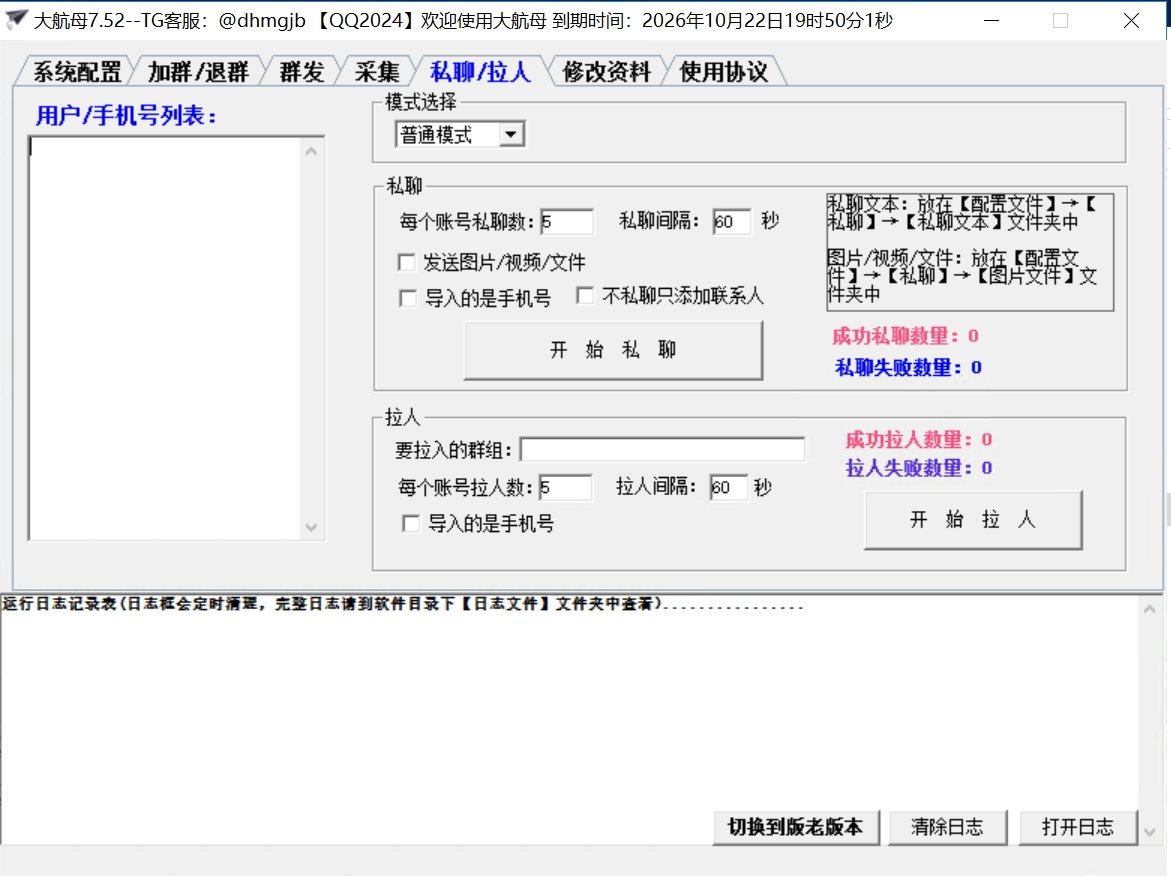This screenshot has width=1171, height=877.
Task: Click the user list scrollbar up arrow
Action: (310, 151)
